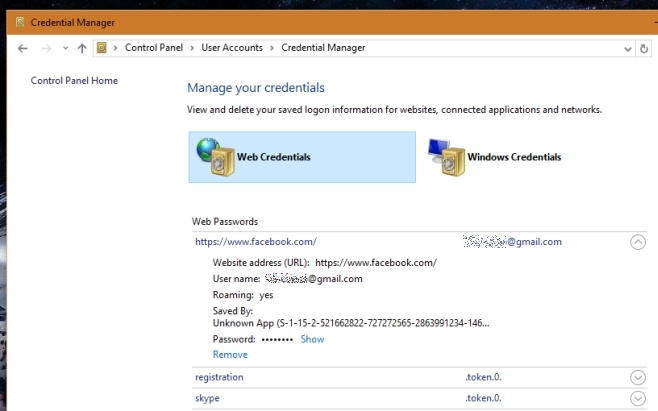The width and height of the screenshot is (658, 411).
Task: Expand the skype credential entry
Action: point(638,398)
